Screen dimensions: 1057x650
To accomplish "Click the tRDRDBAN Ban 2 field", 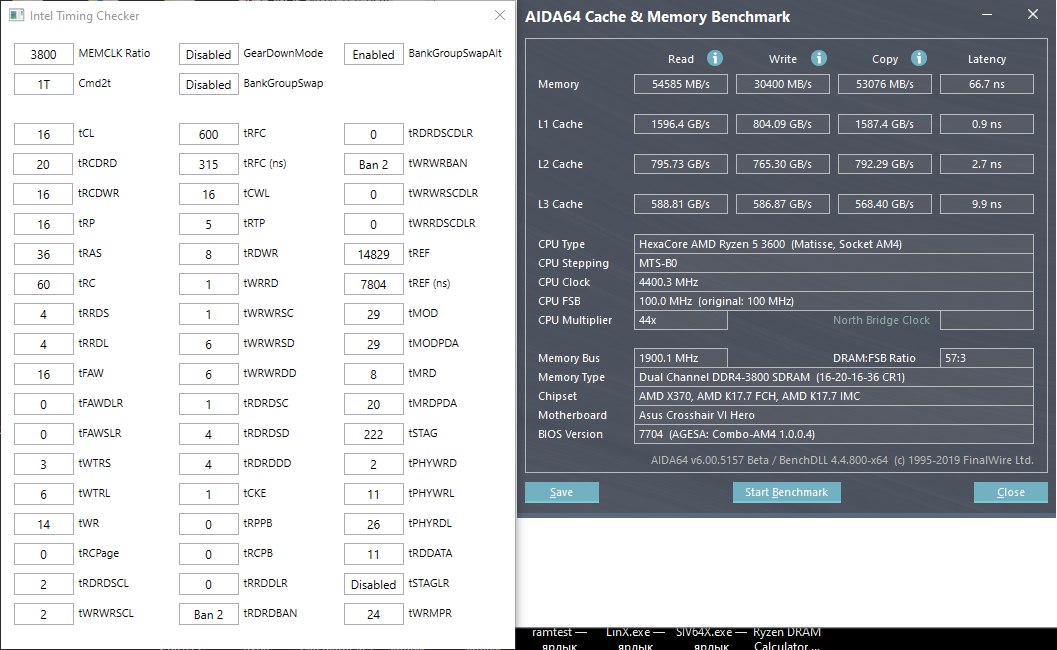I will [208, 614].
